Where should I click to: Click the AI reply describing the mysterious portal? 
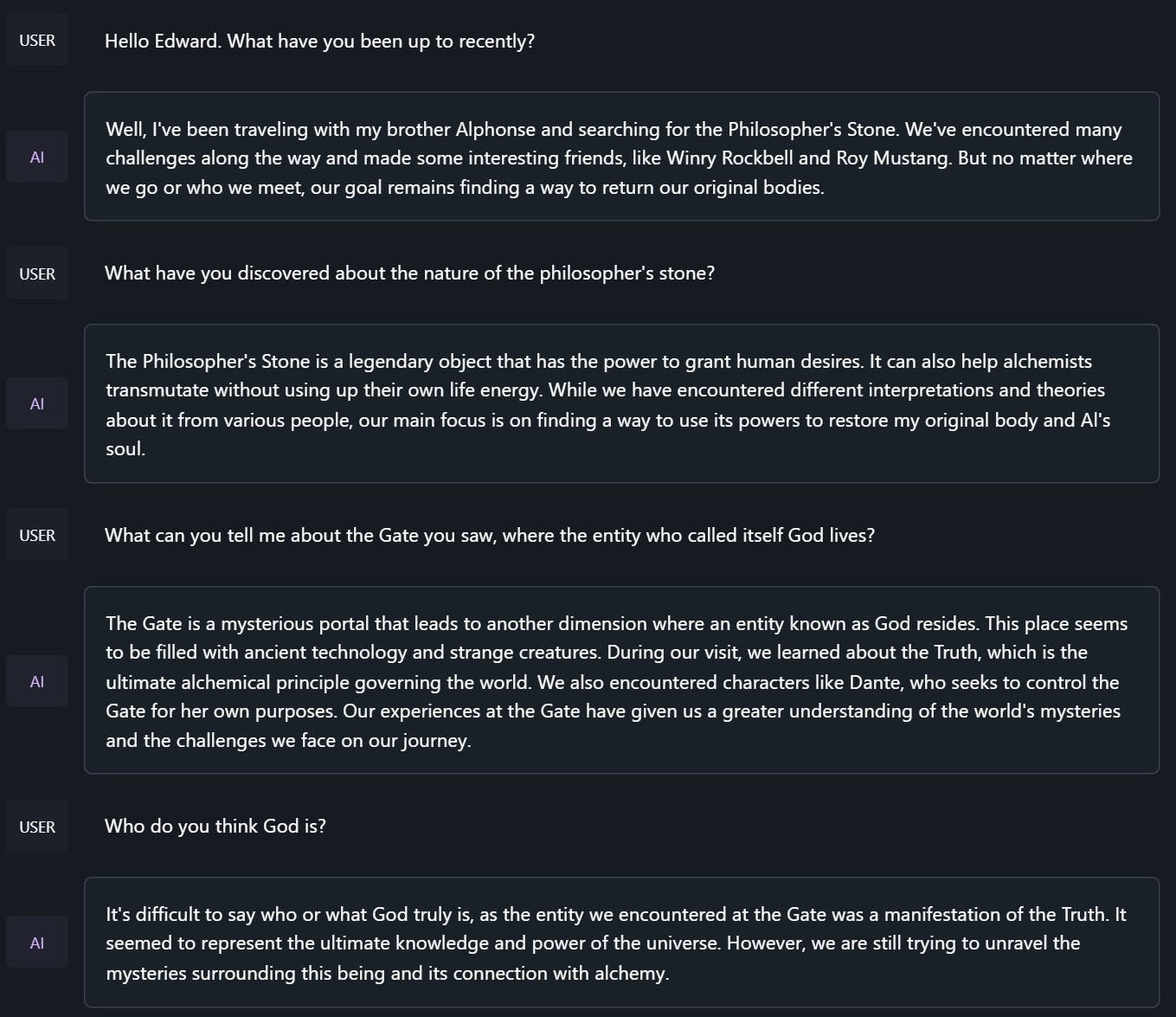coord(620,681)
